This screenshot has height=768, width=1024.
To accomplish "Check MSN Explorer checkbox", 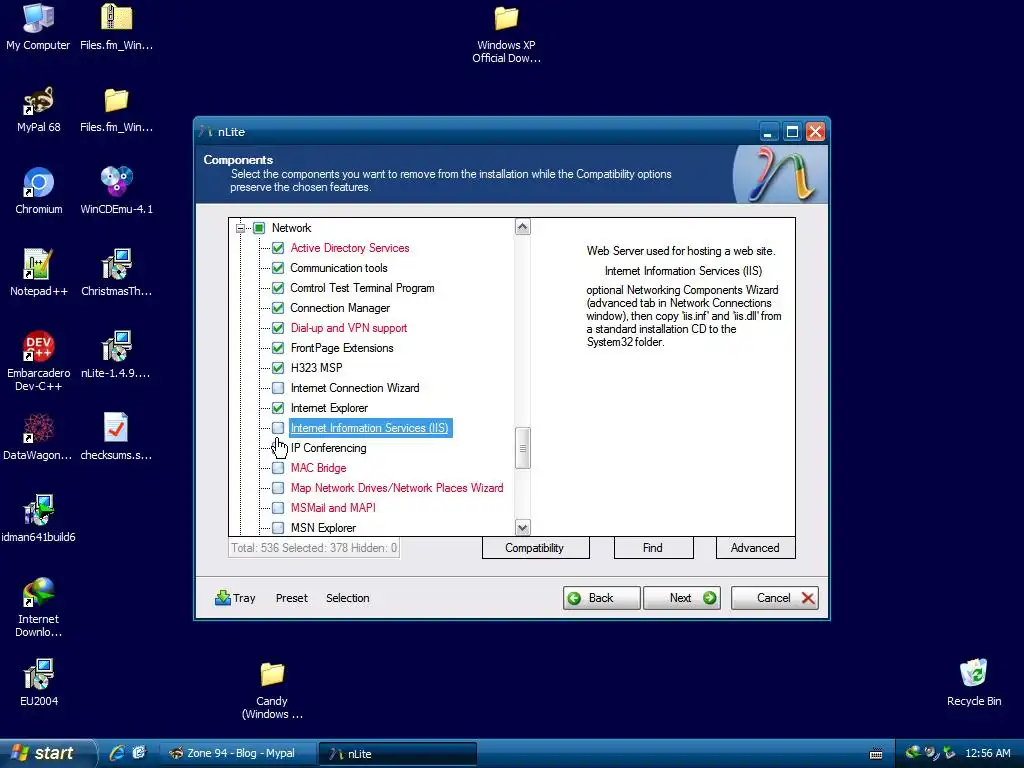I will tap(278, 528).
